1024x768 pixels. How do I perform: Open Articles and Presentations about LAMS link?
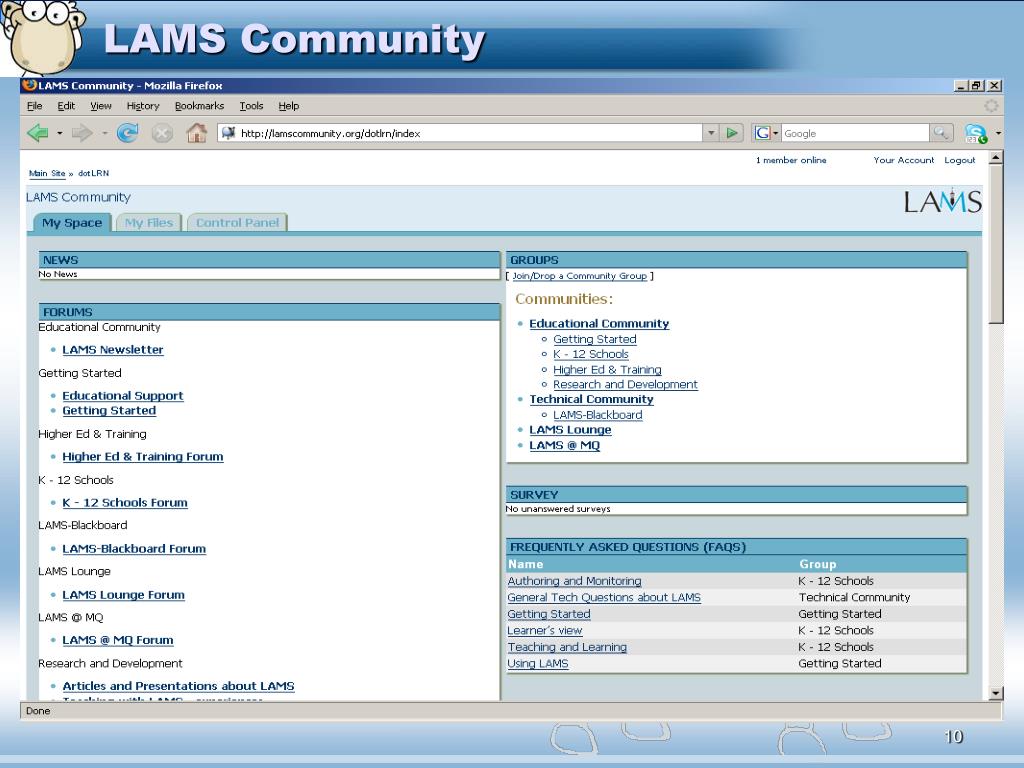click(178, 686)
